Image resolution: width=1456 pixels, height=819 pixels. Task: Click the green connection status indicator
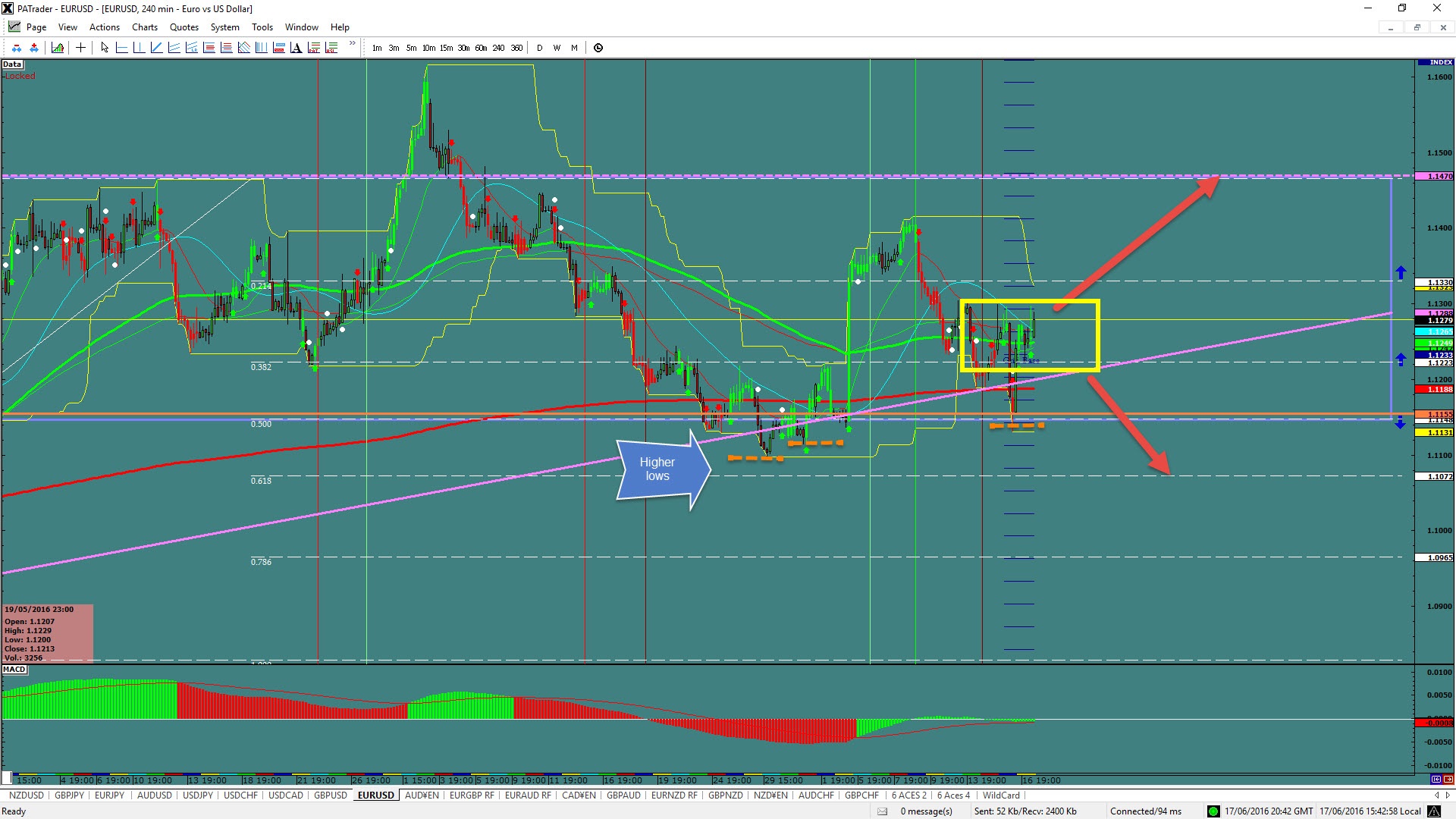coord(1213,811)
